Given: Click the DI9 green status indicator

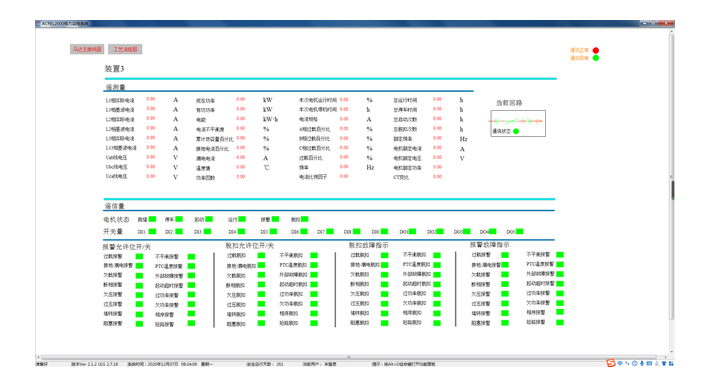Looking at the screenshot, I should 384,232.
